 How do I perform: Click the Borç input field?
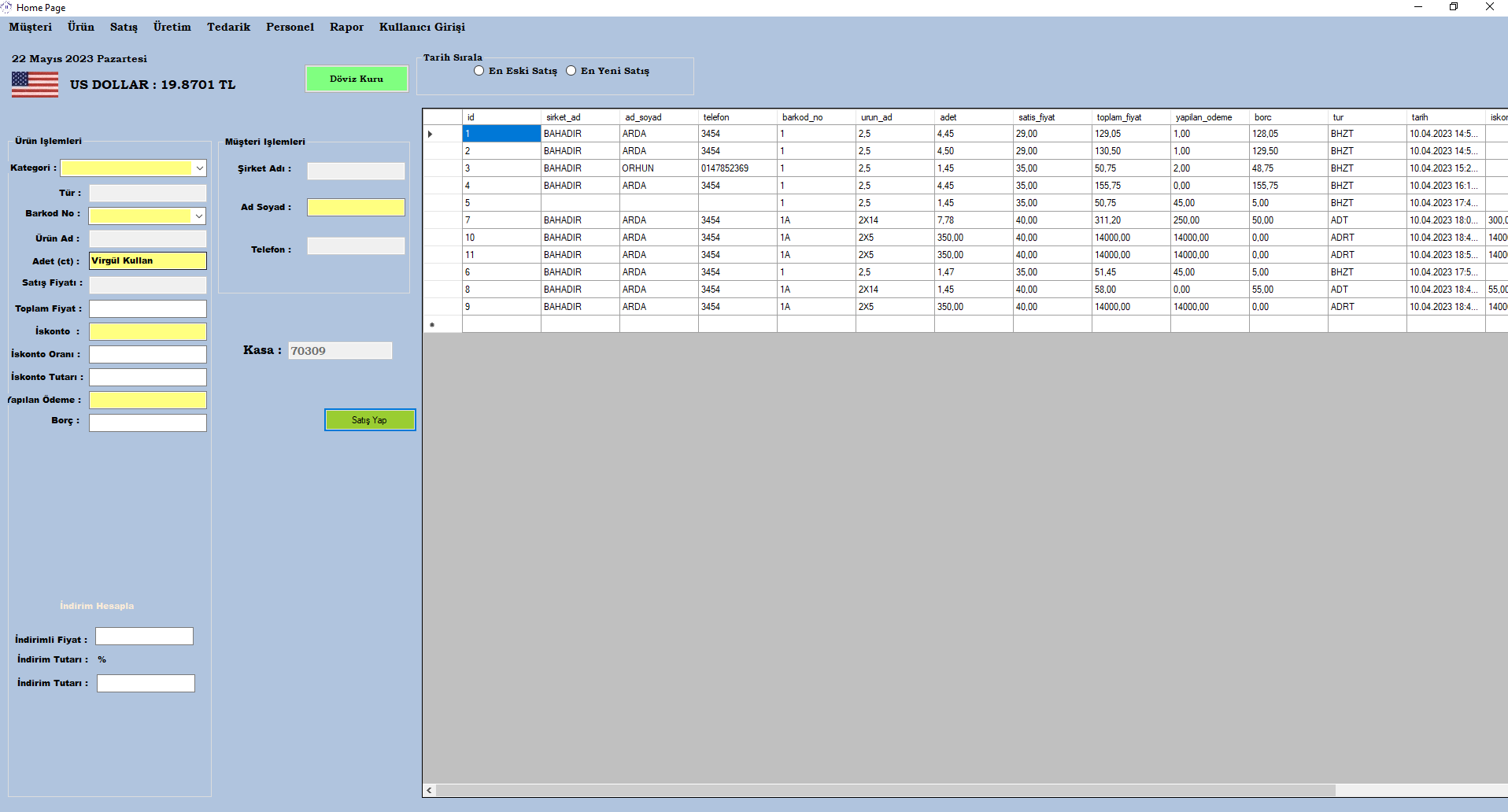(148, 423)
